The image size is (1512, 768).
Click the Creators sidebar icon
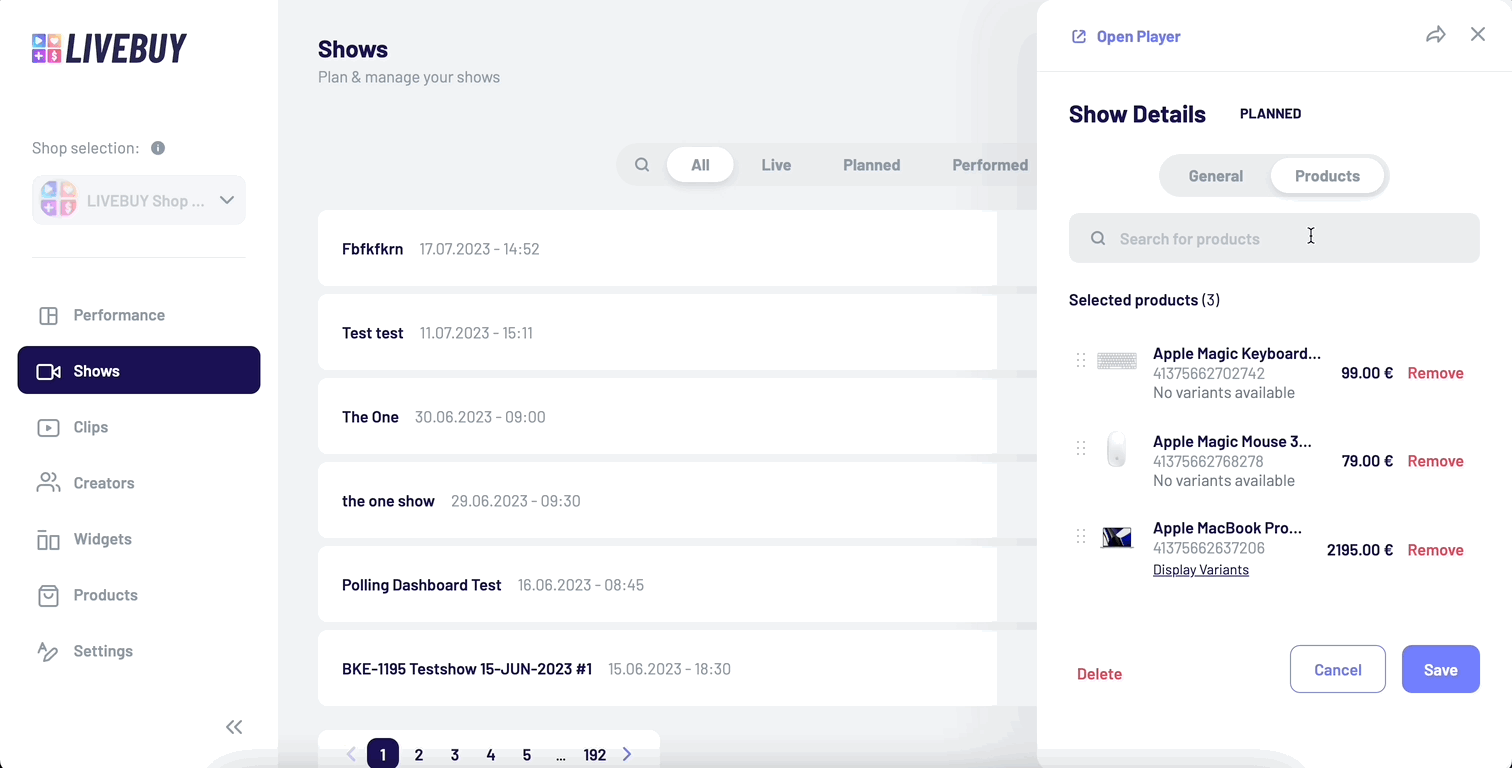(x=48, y=483)
